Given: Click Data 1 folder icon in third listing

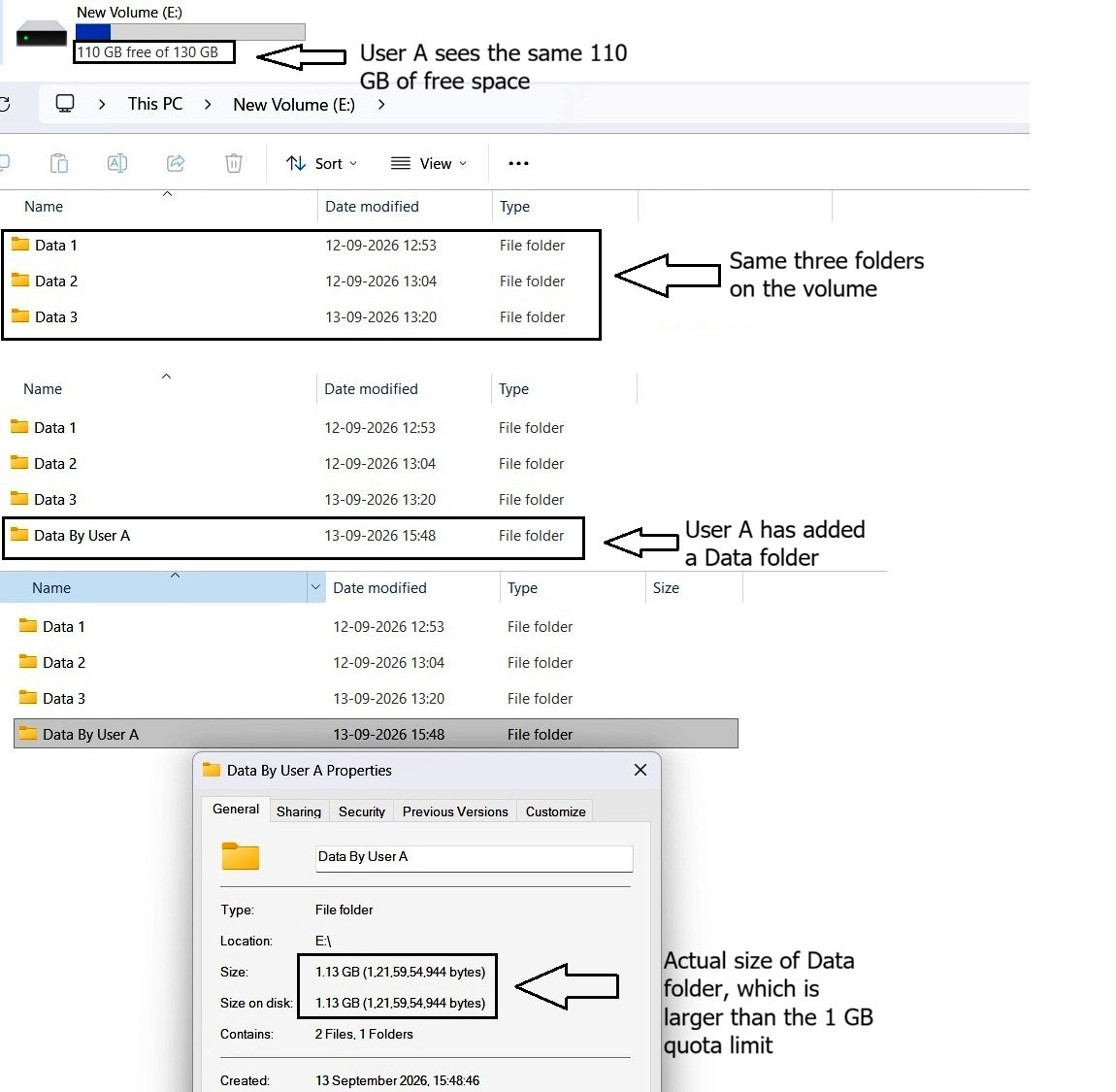Looking at the screenshot, I should [x=28, y=626].
